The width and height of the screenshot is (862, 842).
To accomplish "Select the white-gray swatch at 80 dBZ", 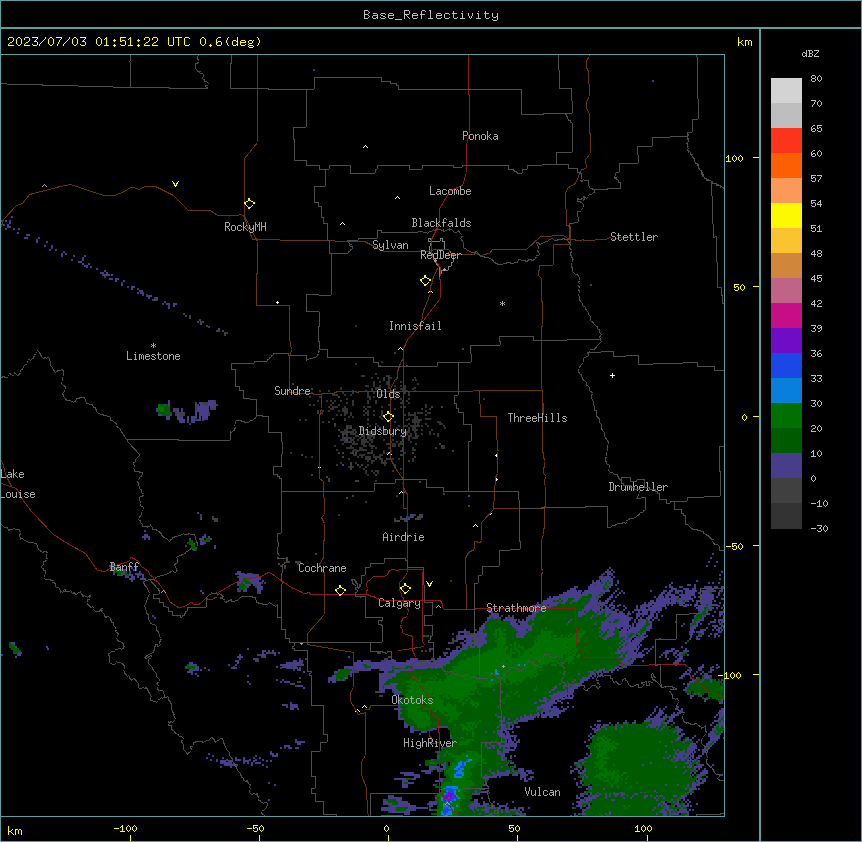I will pyautogui.click(x=786, y=91).
